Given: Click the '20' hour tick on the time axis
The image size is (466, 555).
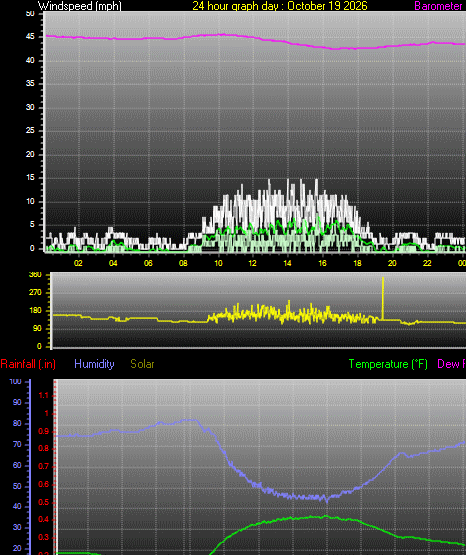Looking at the screenshot, I should (392, 263).
